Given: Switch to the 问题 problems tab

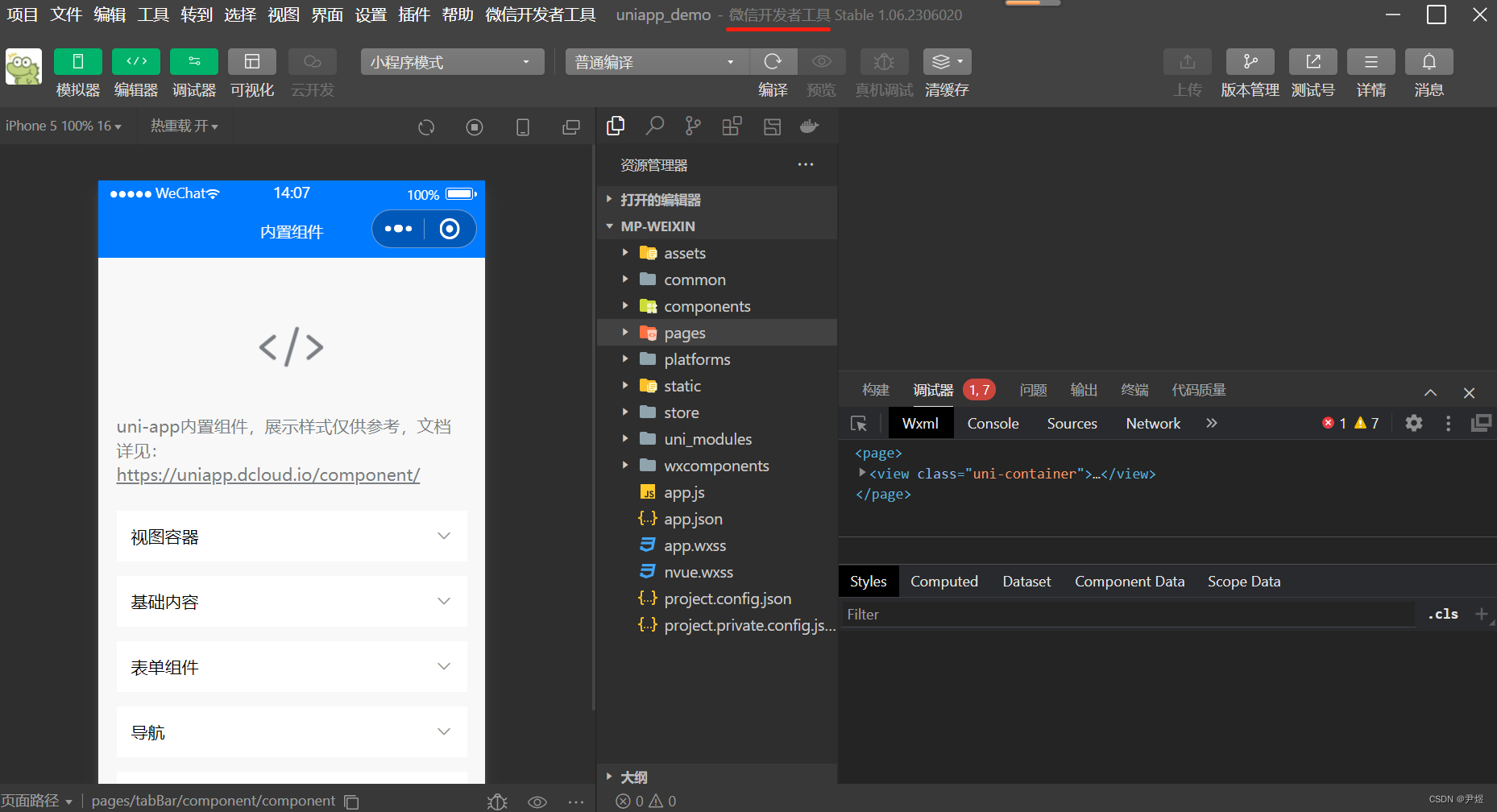Looking at the screenshot, I should (1033, 390).
